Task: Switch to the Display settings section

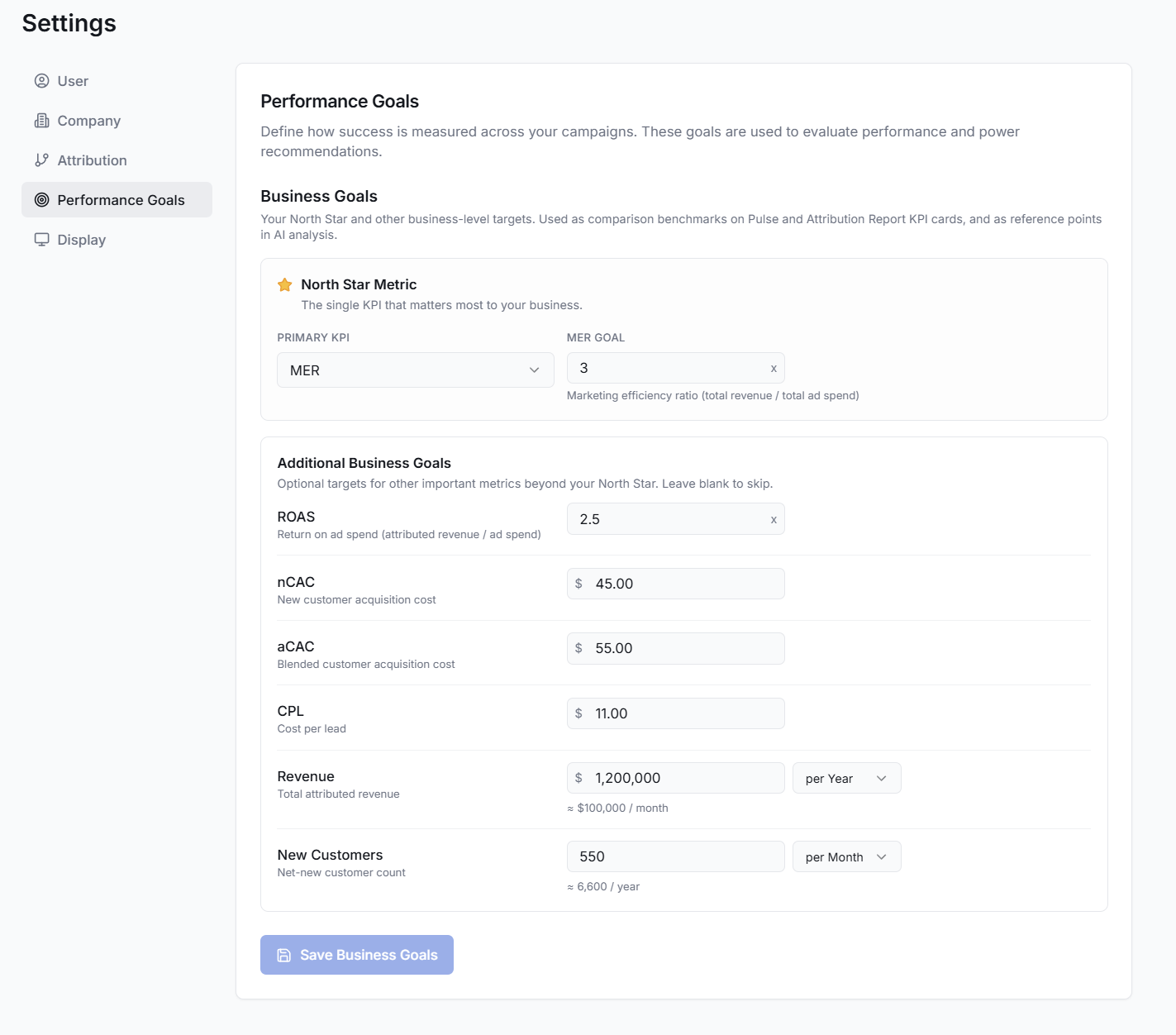Action: point(117,240)
